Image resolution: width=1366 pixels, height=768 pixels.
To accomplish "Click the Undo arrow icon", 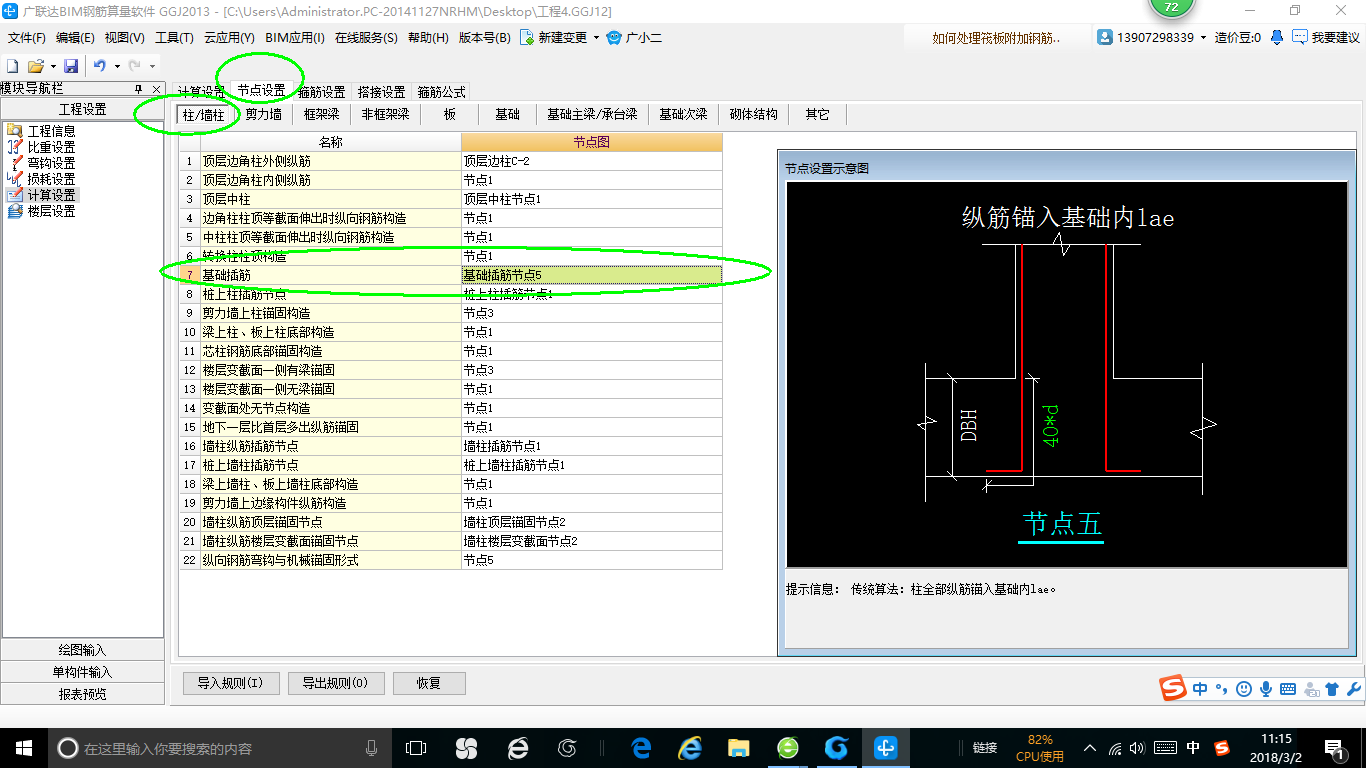I will point(100,65).
